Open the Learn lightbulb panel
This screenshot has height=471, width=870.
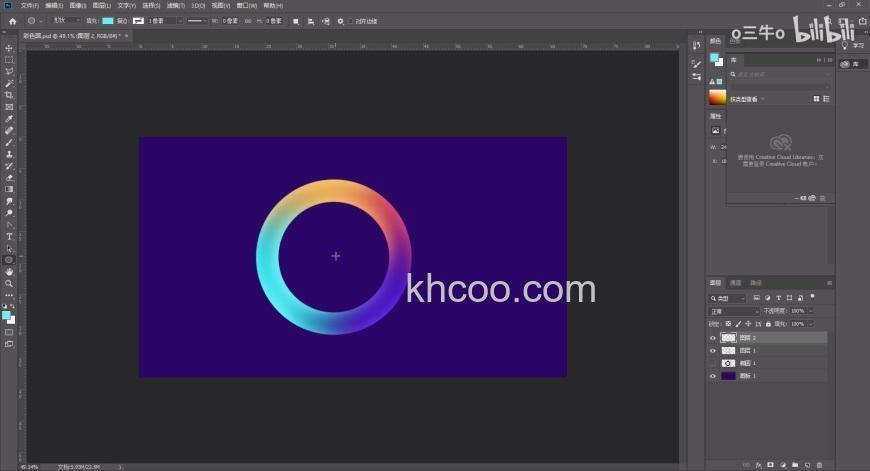pos(845,45)
